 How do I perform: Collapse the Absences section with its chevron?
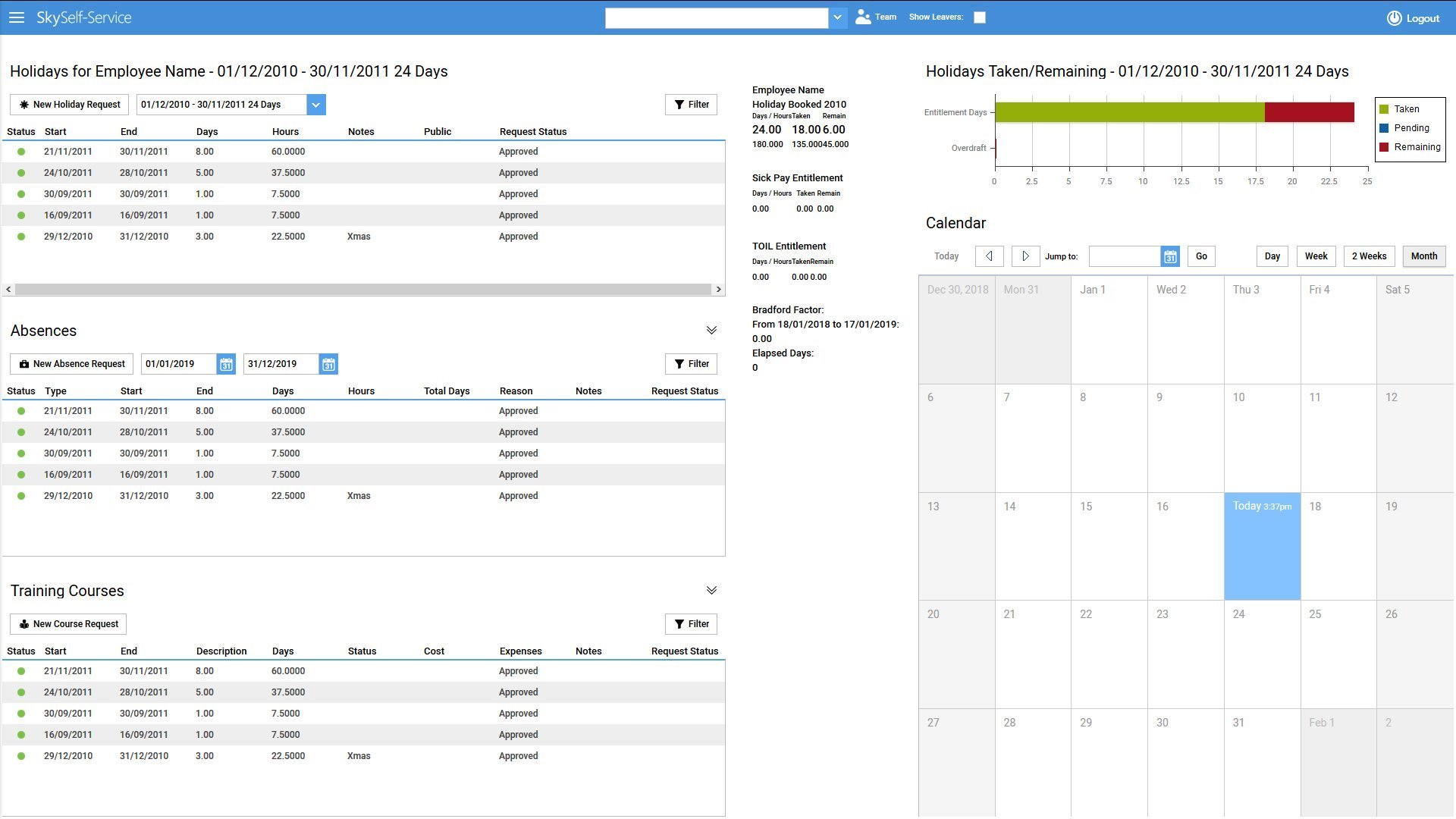711,330
